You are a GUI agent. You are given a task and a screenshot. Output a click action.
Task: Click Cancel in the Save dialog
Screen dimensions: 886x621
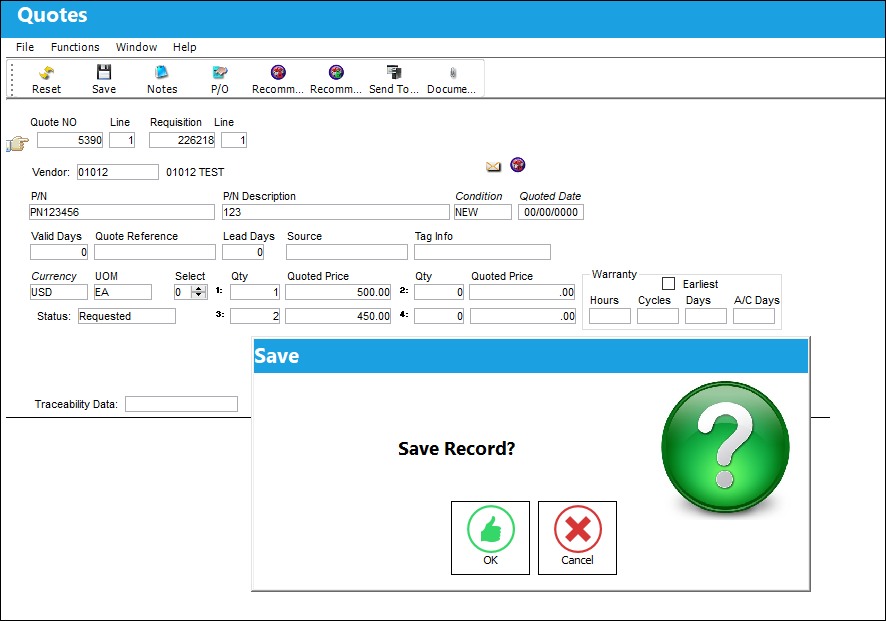(x=577, y=537)
